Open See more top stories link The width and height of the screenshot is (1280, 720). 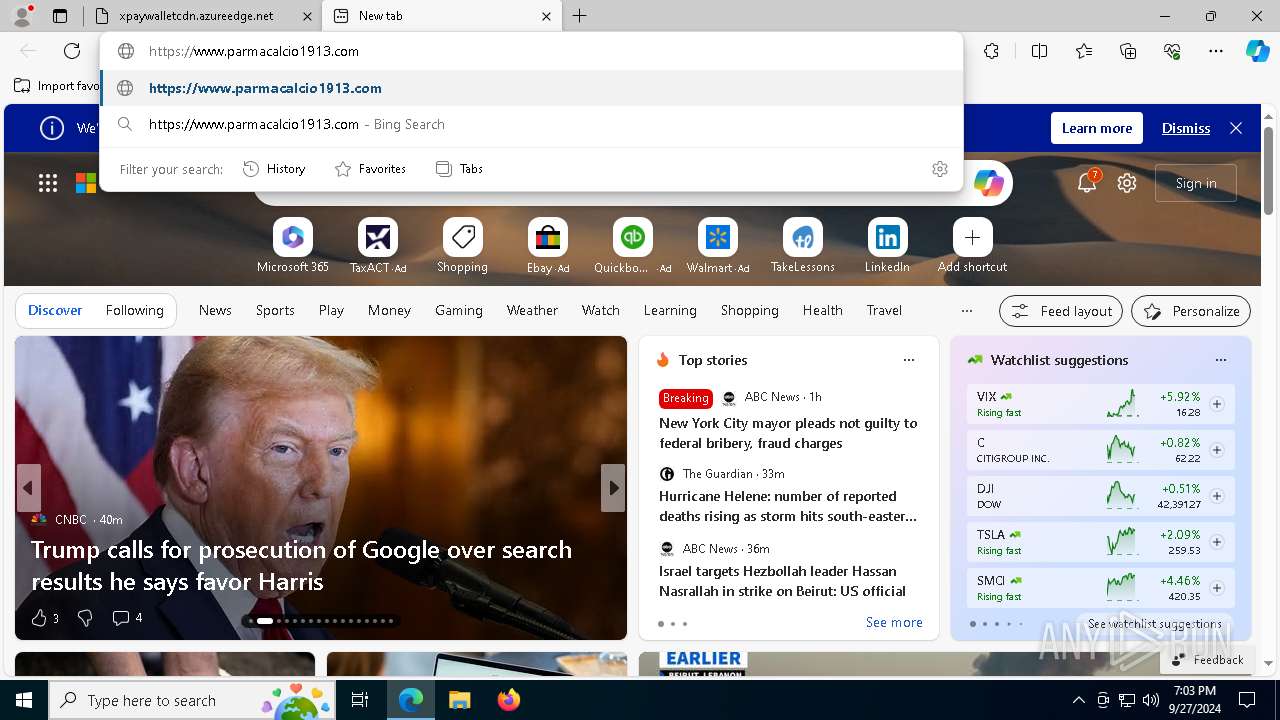tap(894, 623)
